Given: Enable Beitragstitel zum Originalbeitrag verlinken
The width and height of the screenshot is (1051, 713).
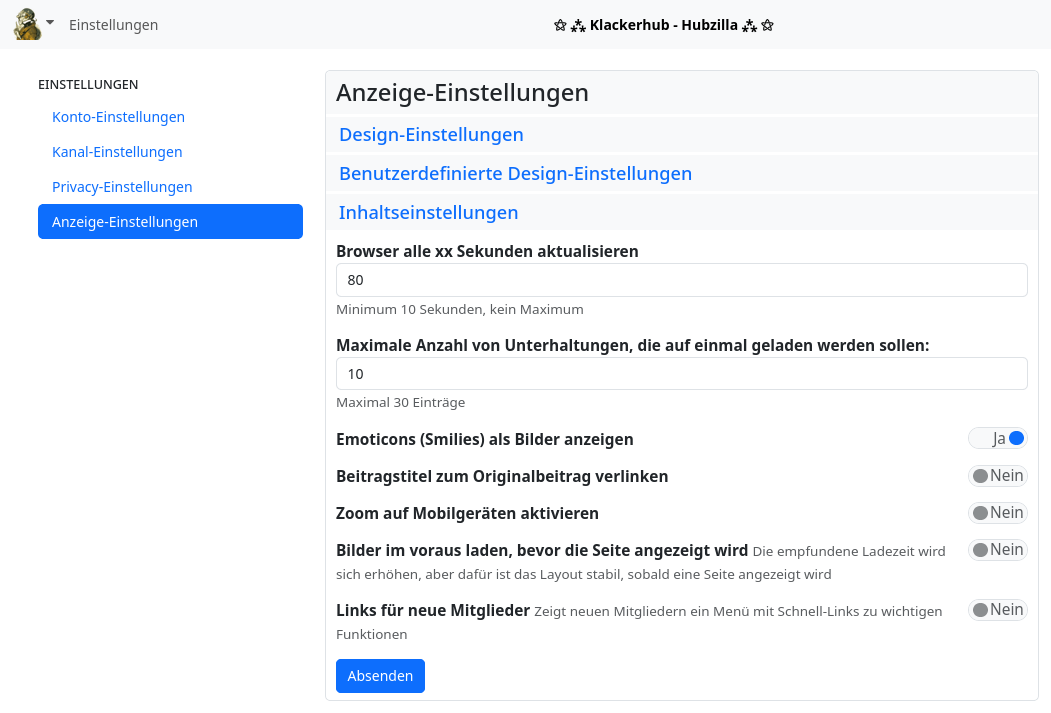Looking at the screenshot, I should pyautogui.click(x=997, y=476).
